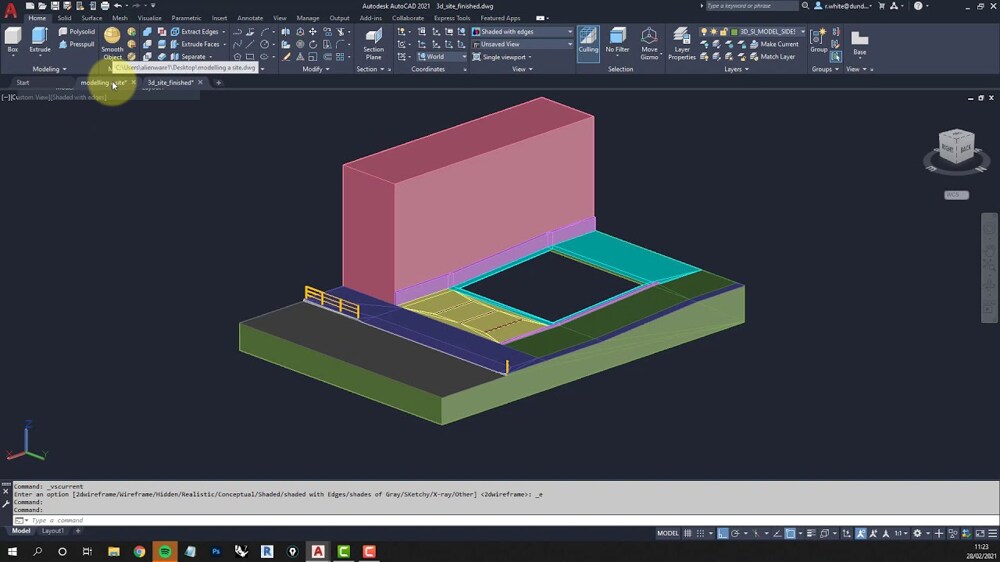The image size is (1000, 562).
Task: Toggle the Culling selection option
Action: (x=588, y=40)
